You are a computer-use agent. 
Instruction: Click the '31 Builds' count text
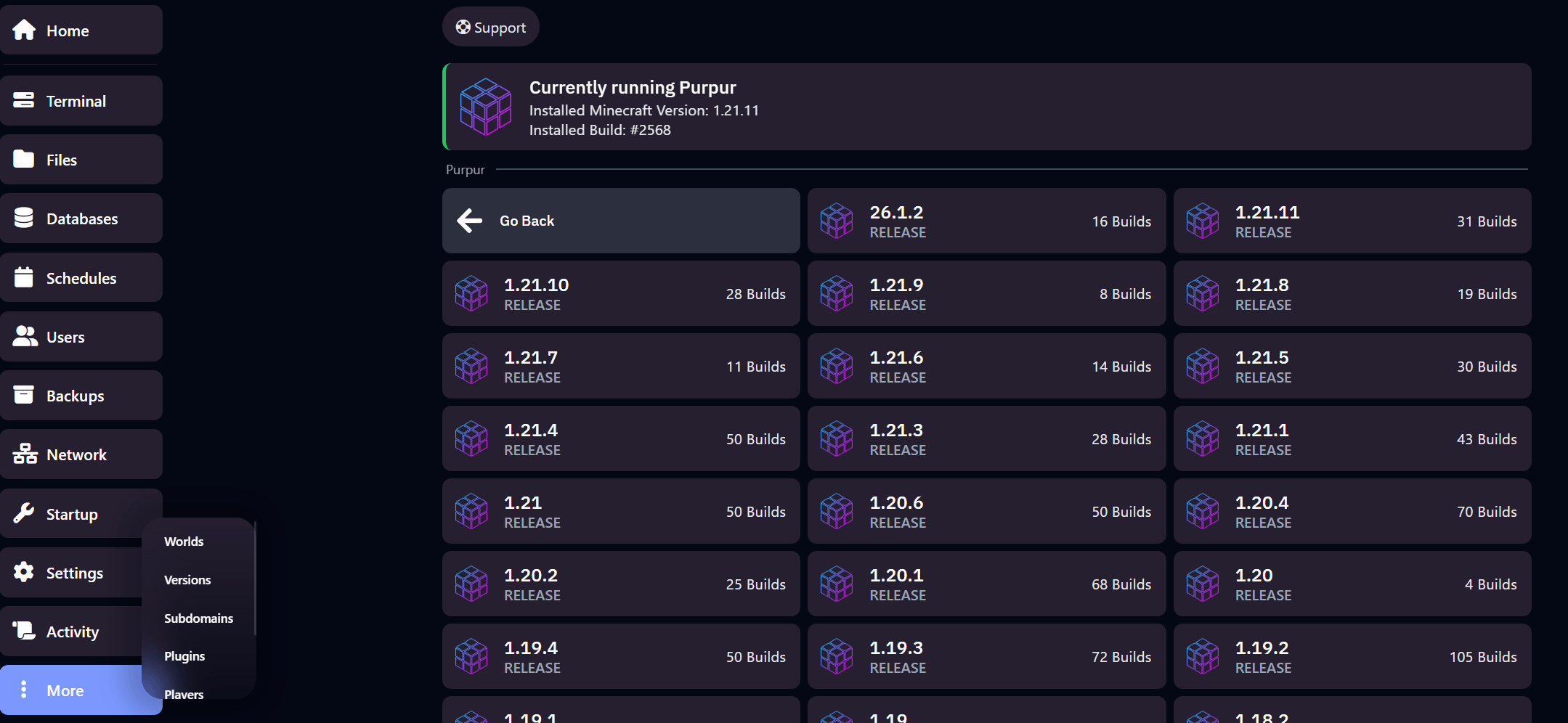[x=1487, y=221]
